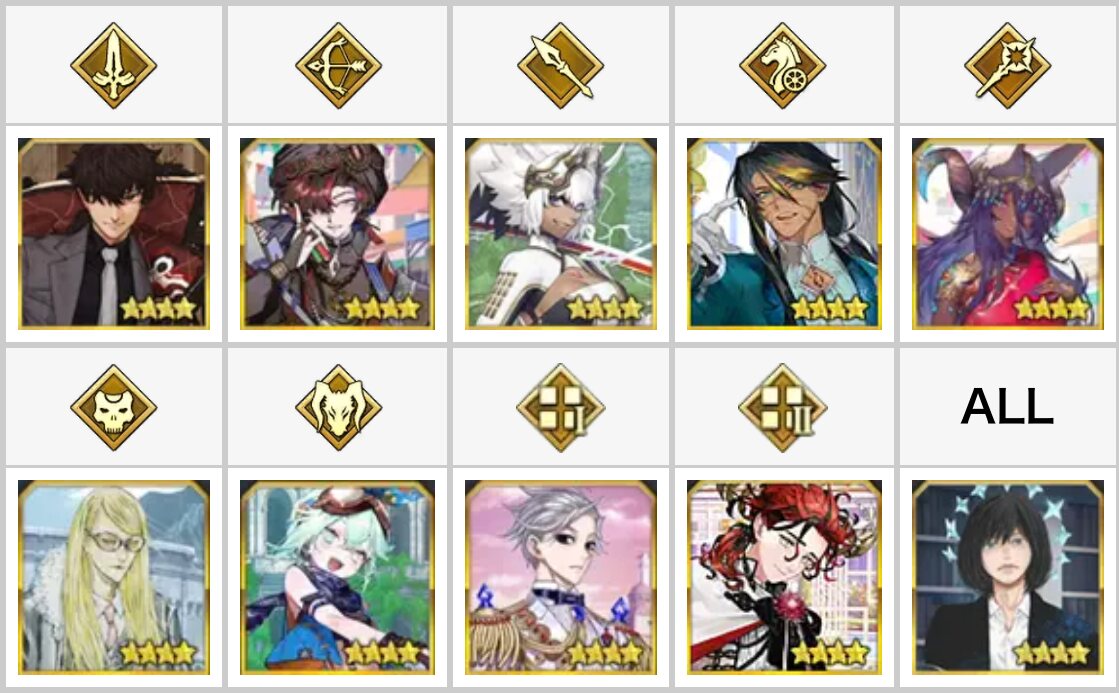This screenshot has height=693, width=1119.
Task: Select the Extra I class icon
Action: point(561,408)
